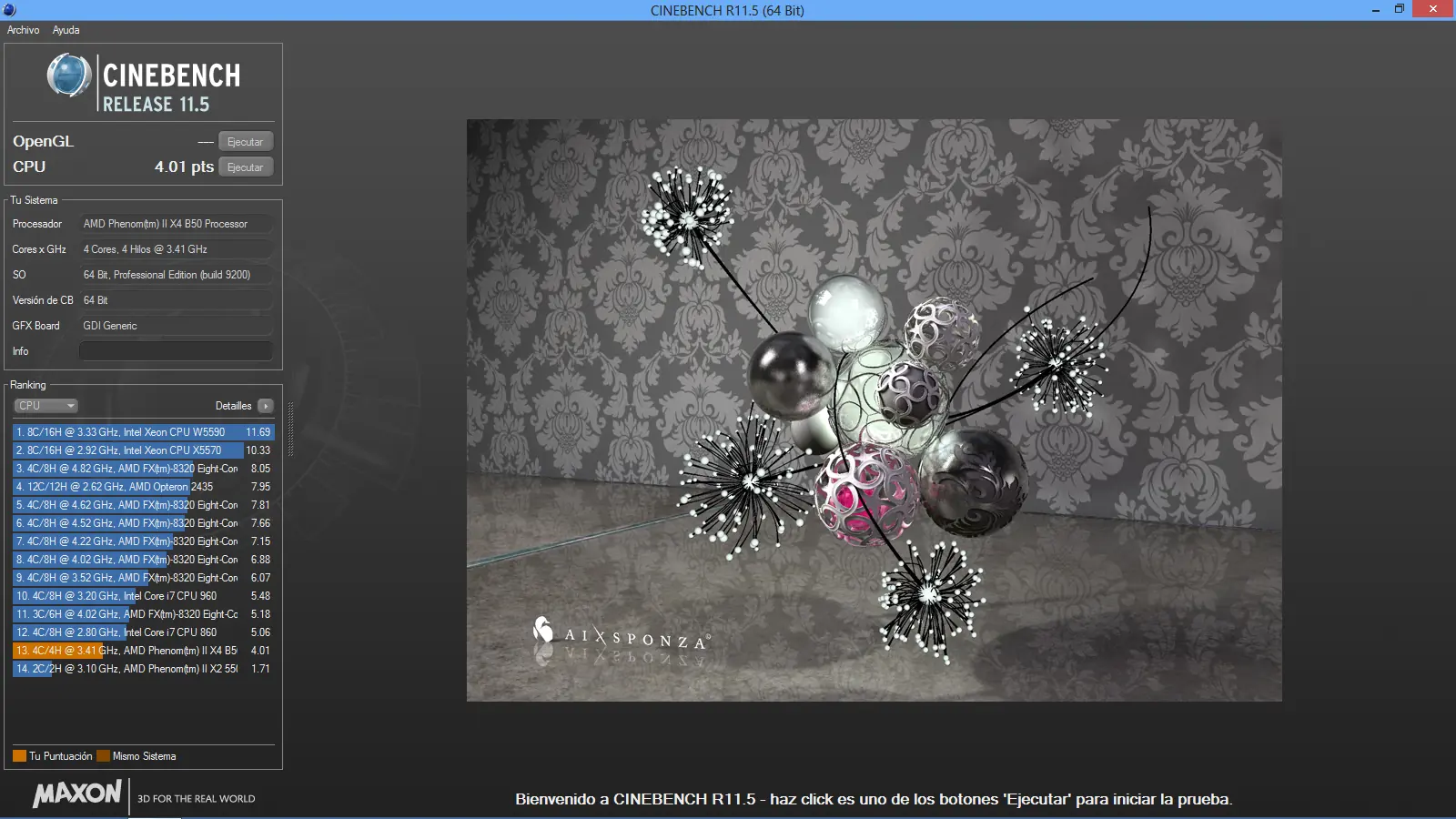Click the AIXSPONZA logo in the render

(x=622, y=634)
